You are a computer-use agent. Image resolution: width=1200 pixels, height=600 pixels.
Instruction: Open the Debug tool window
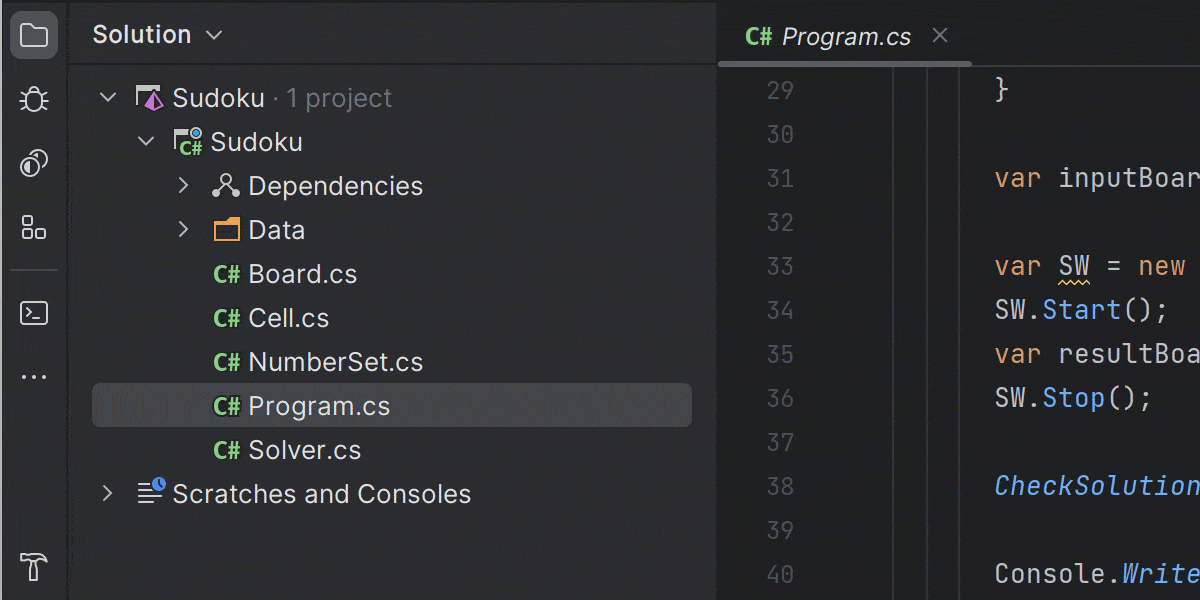pos(34,99)
